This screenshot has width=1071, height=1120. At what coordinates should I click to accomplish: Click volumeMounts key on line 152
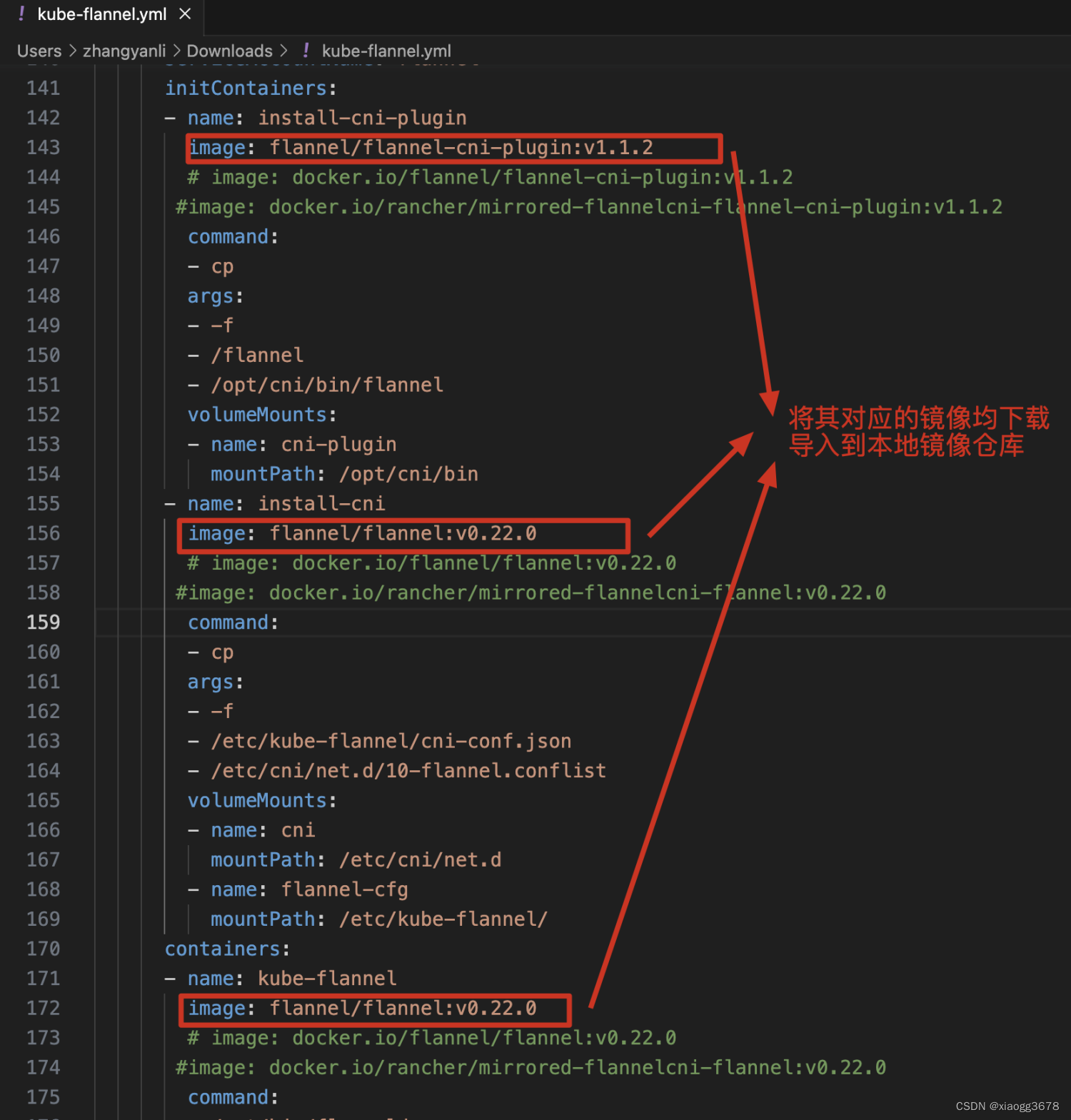tap(257, 415)
